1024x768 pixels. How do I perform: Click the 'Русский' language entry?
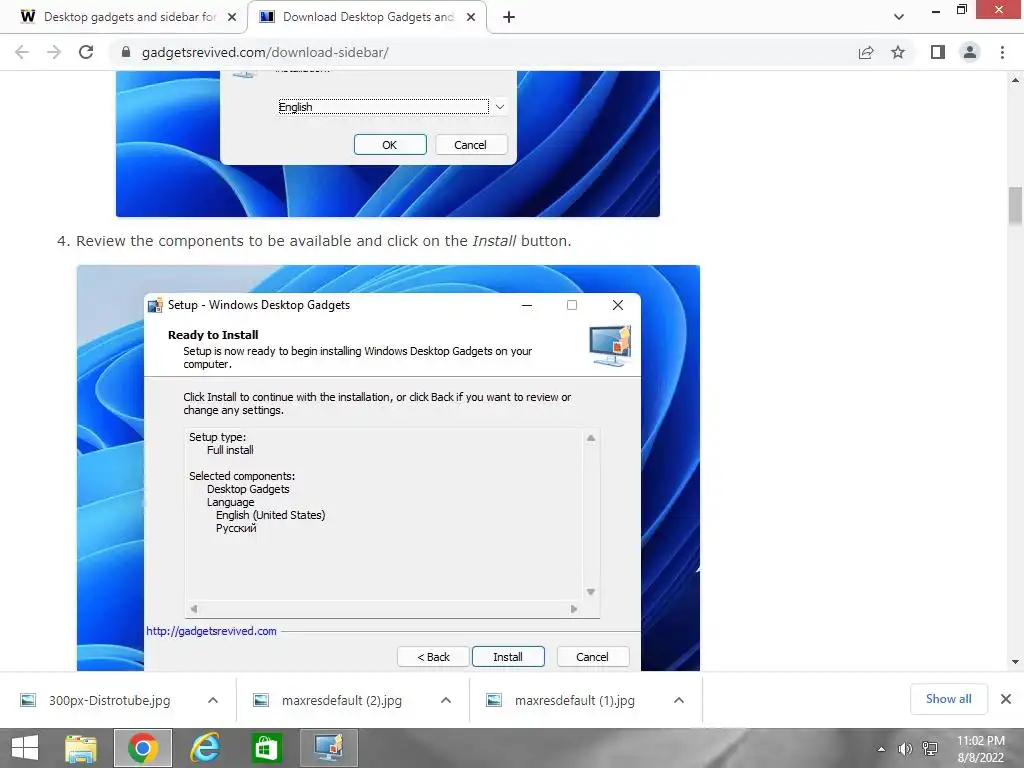pos(236,528)
